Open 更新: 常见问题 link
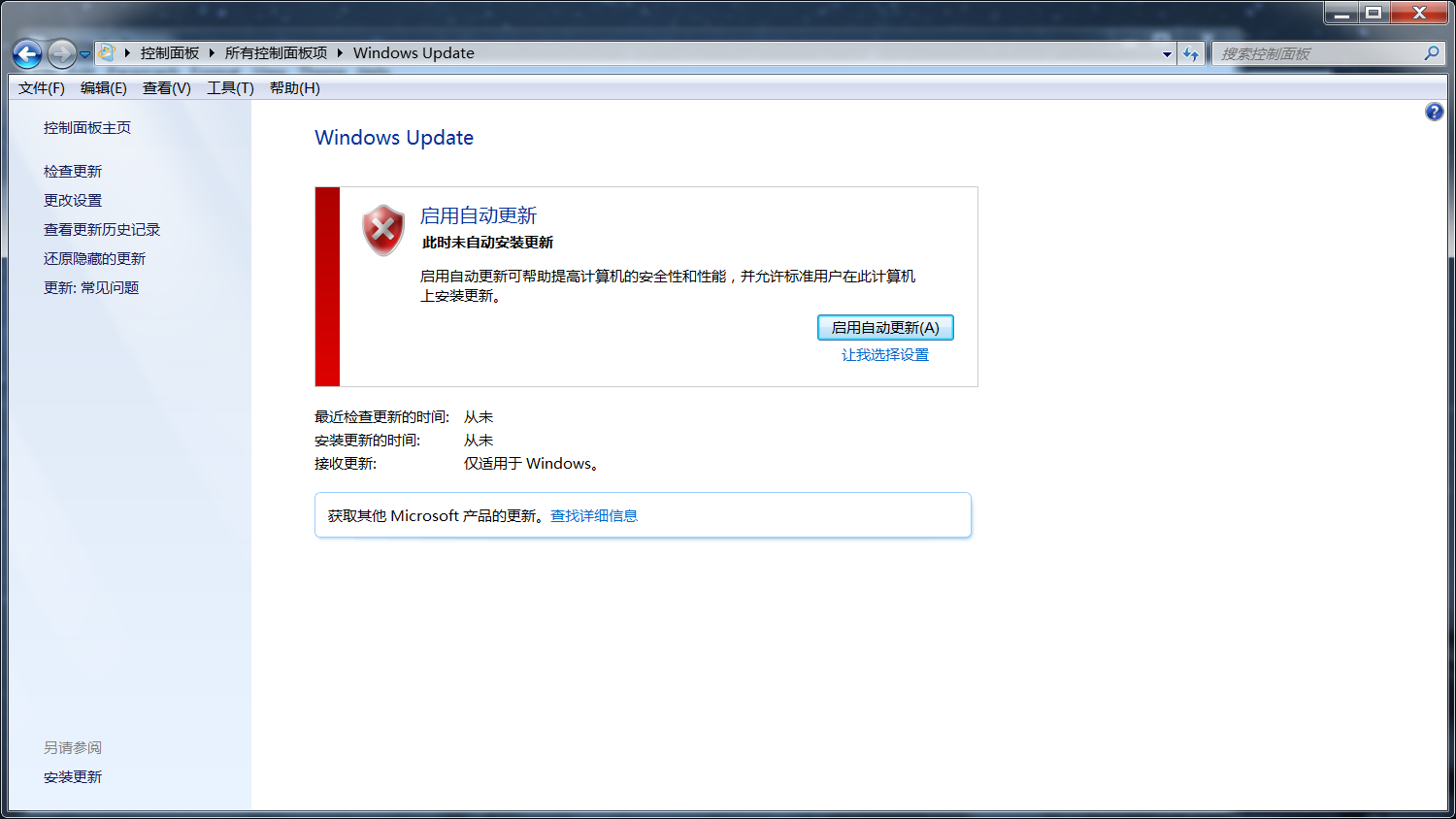This screenshot has width=1456, height=819. 91,288
